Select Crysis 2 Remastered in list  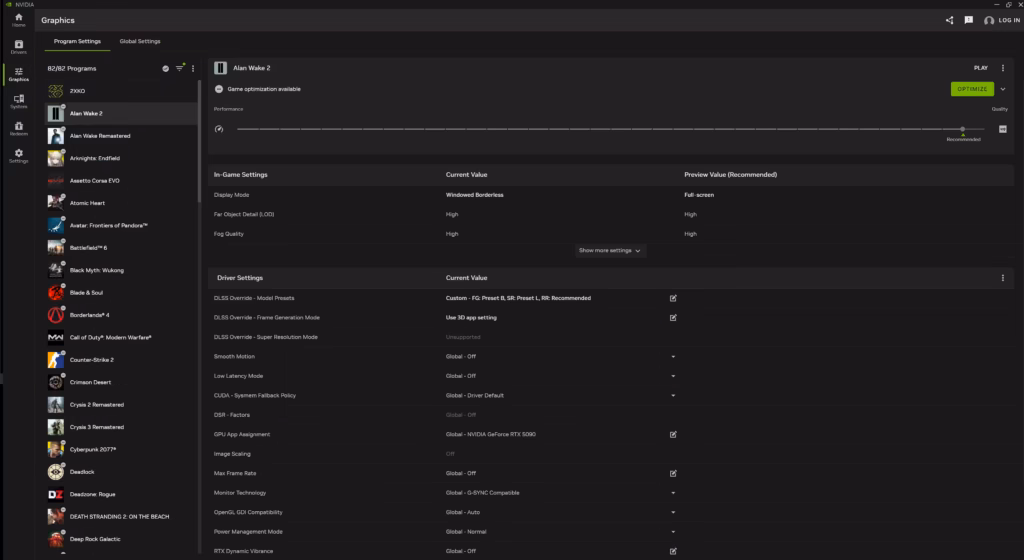tap(121, 405)
